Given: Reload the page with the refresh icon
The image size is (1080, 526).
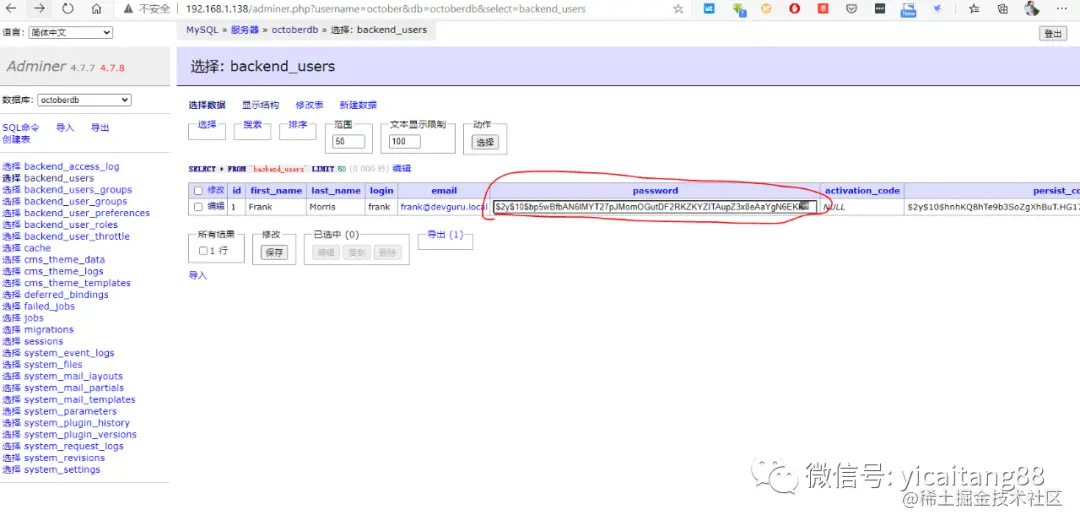Looking at the screenshot, I should point(68,9).
